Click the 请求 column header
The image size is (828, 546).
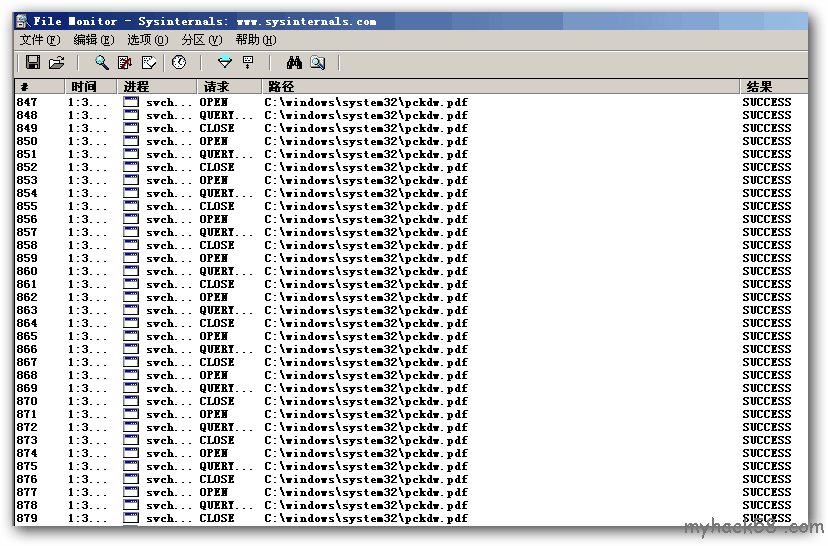tap(230, 87)
